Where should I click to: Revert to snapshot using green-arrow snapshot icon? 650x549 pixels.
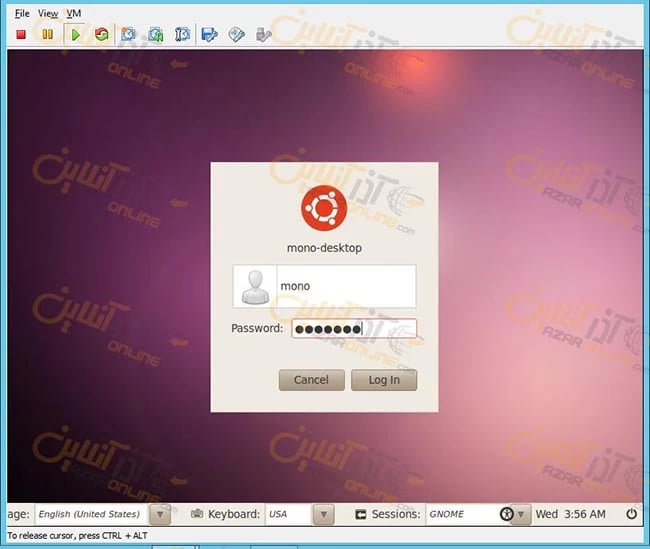point(155,34)
